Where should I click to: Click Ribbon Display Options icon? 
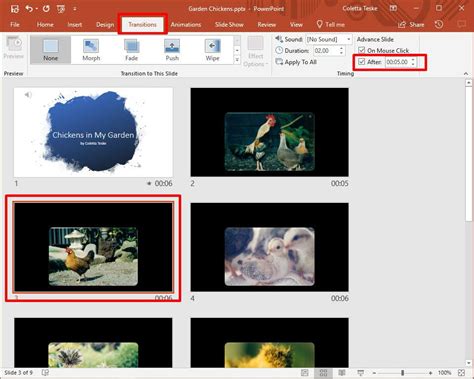393,8
